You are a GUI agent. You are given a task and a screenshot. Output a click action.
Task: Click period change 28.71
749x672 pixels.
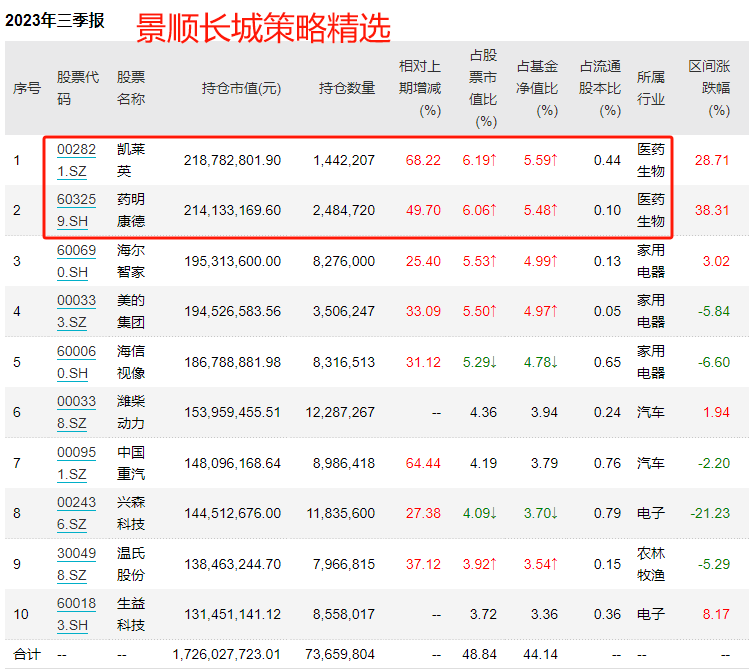[x=712, y=160]
